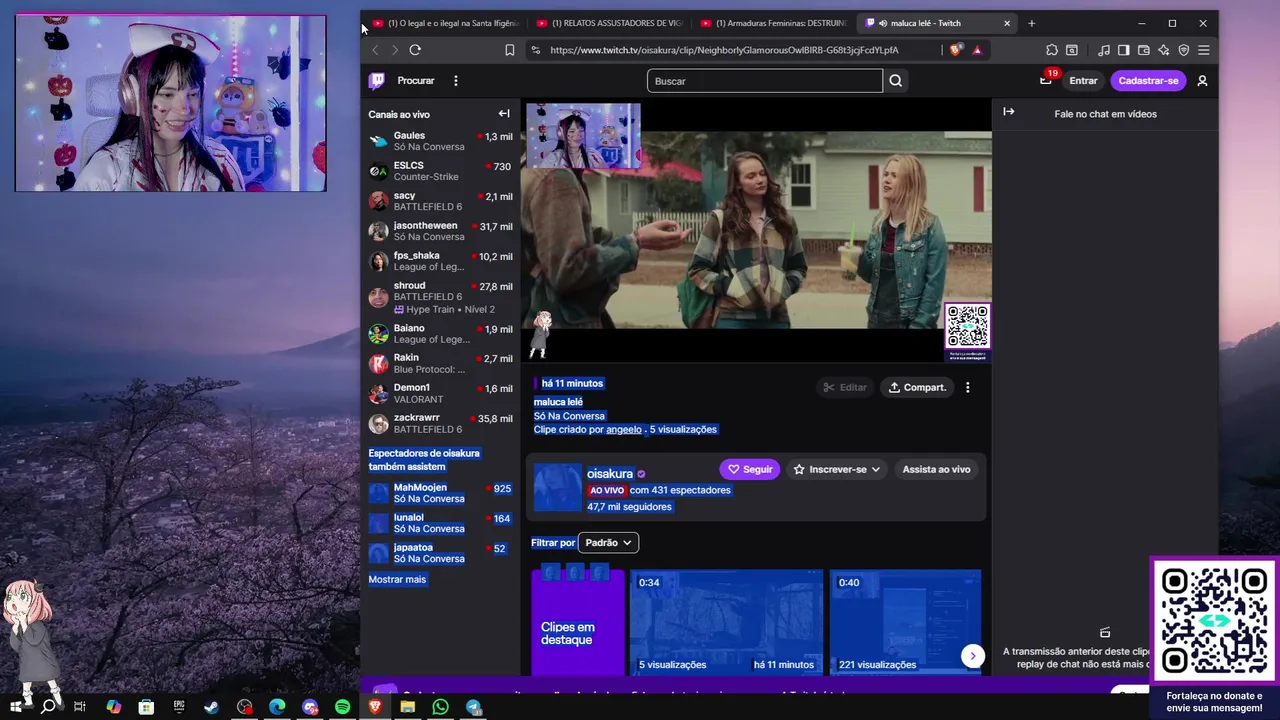Click the Windows Start button

pos(16,707)
